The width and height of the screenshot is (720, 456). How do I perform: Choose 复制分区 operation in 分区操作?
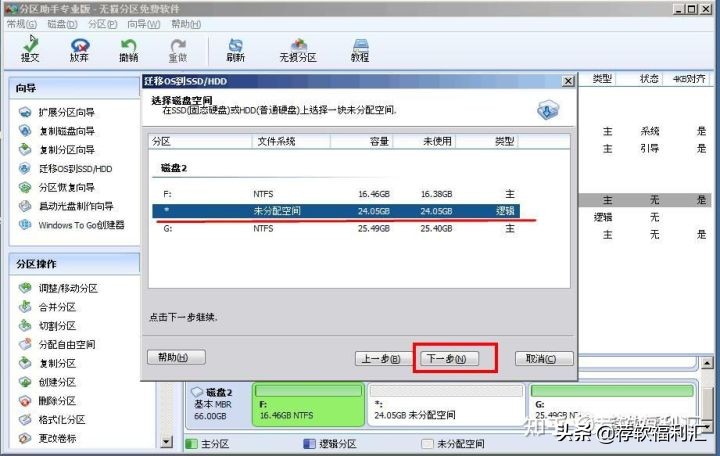57,363
